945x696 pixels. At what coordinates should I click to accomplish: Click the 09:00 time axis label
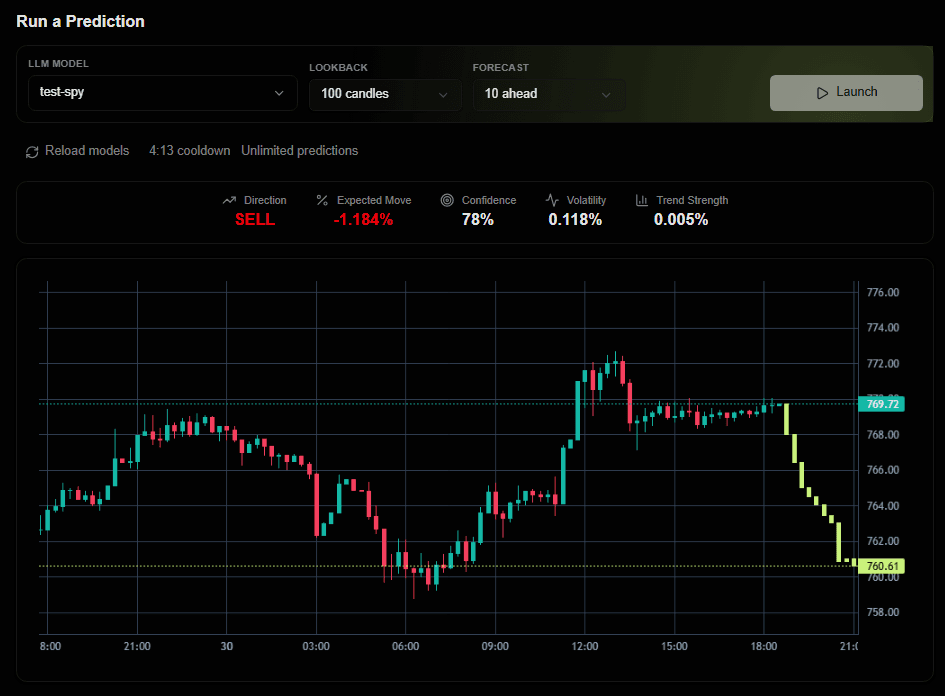(x=495, y=646)
